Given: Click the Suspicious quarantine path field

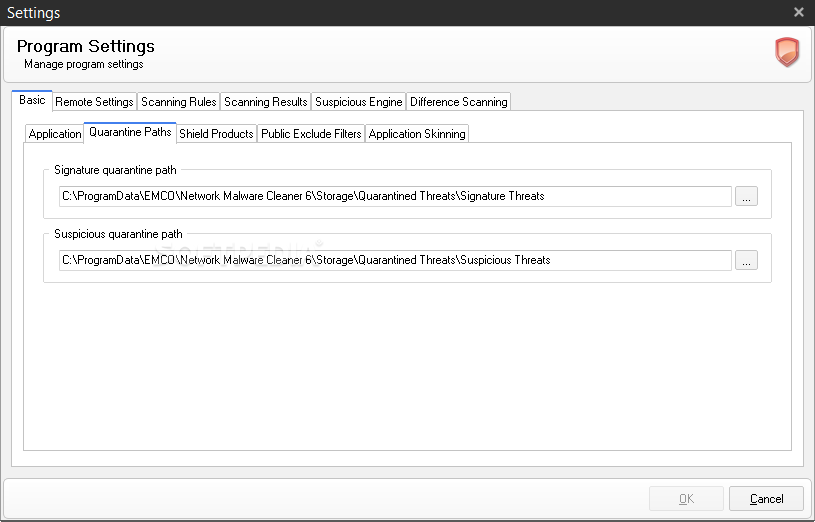Looking at the screenshot, I should (395, 260).
